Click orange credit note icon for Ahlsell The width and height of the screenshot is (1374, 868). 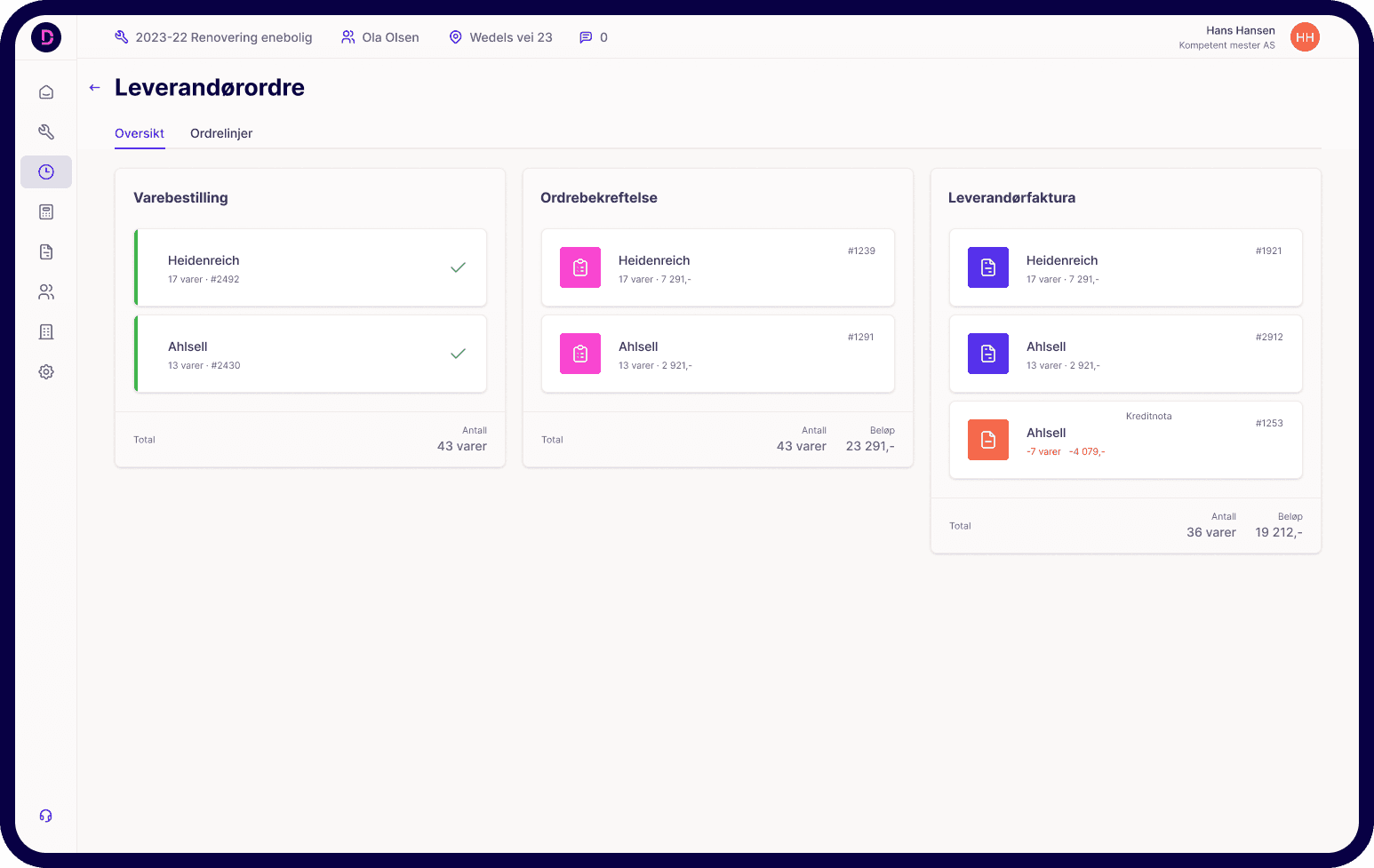click(x=988, y=440)
